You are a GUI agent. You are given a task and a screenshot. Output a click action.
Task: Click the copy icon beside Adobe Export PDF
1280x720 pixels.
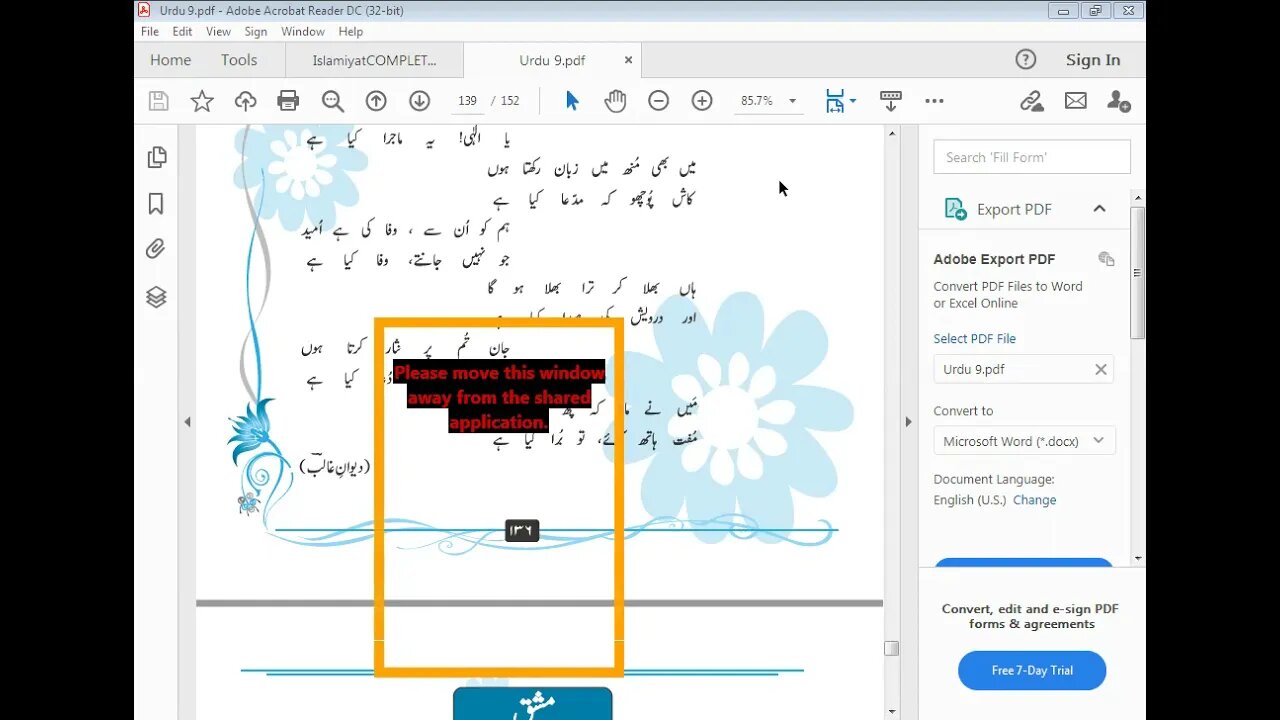[1106, 259]
